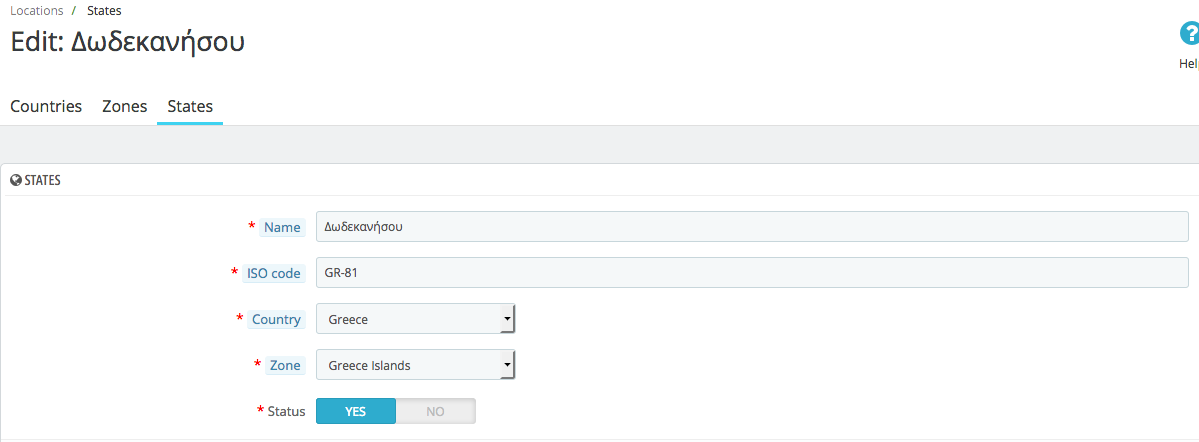
Task: Click the globe icon in States panel
Action: point(16,181)
